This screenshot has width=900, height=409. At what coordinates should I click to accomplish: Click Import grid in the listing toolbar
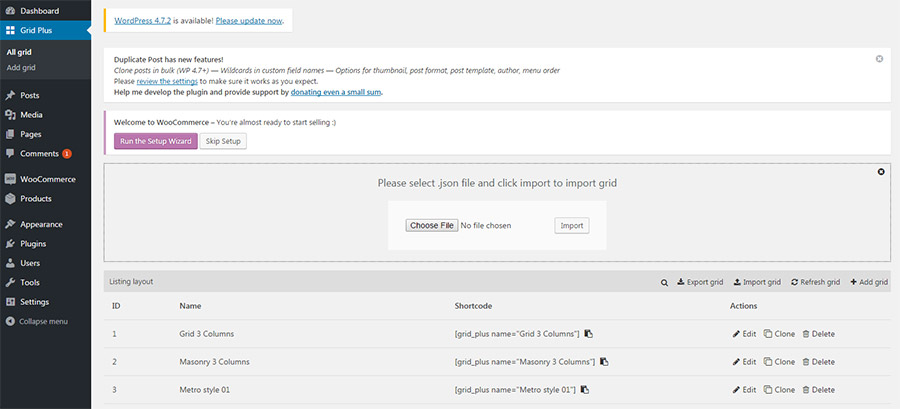pos(757,283)
